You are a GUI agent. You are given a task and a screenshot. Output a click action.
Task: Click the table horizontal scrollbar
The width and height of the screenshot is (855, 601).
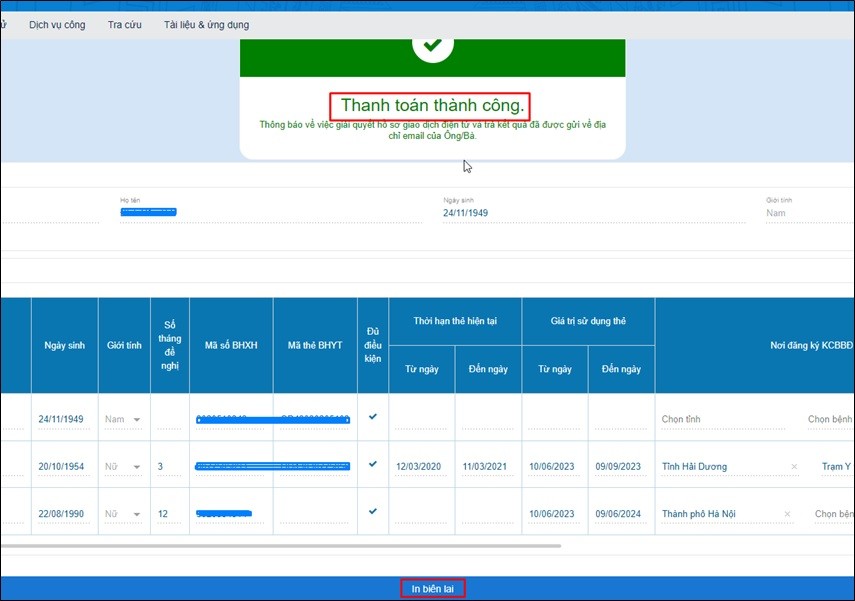coord(280,546)
